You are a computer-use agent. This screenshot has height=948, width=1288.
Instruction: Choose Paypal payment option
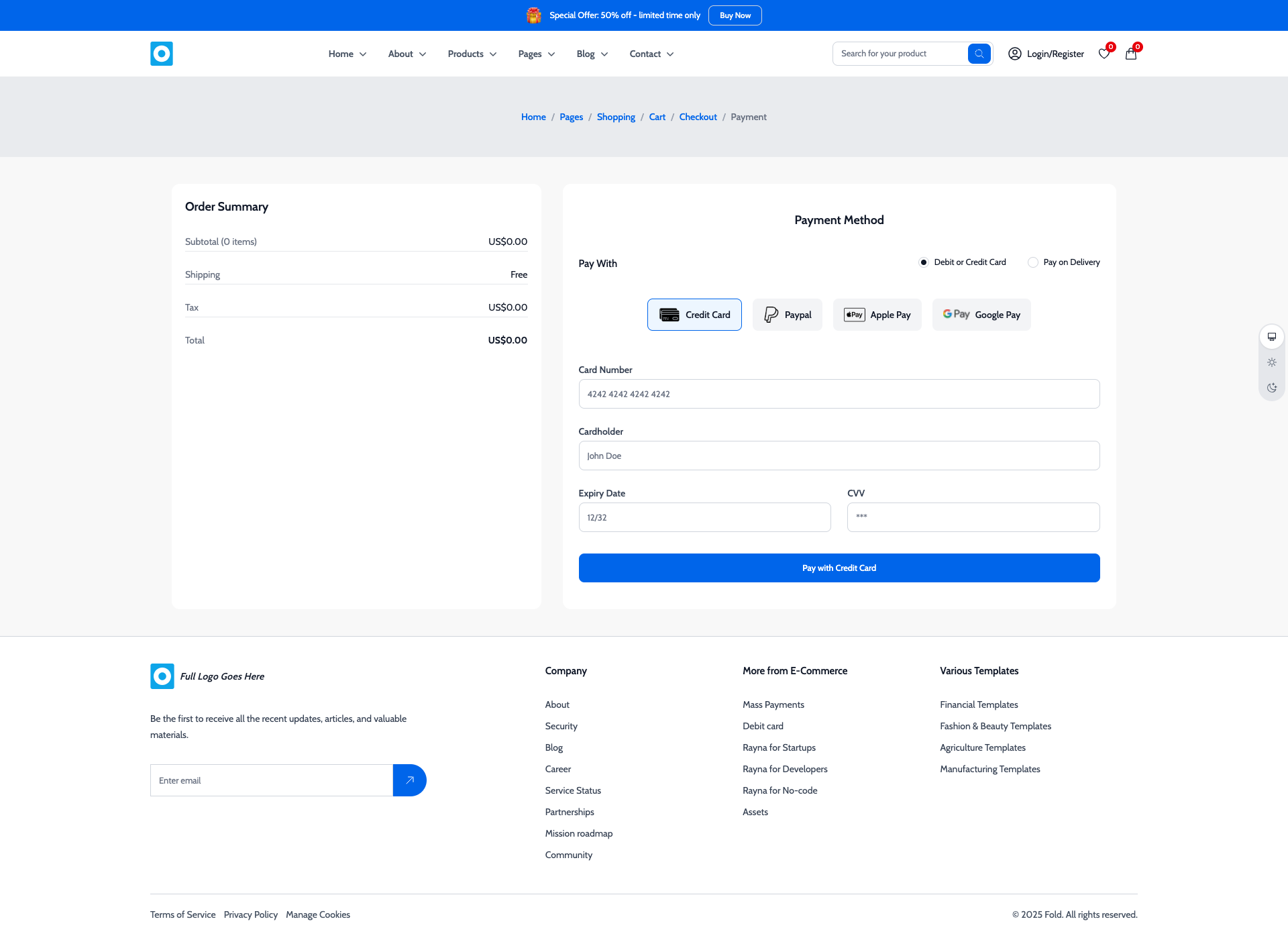tap(787, 315)
